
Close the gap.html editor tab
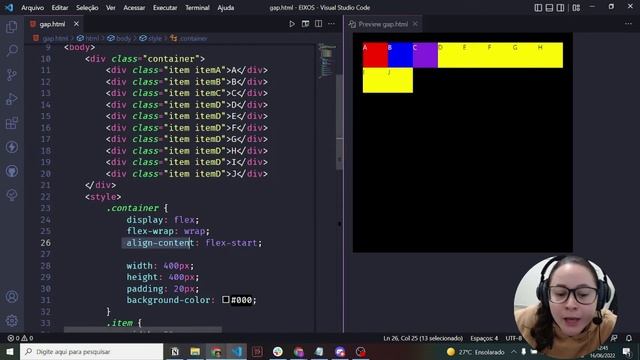pyautogui.click(x=76, y=24)
